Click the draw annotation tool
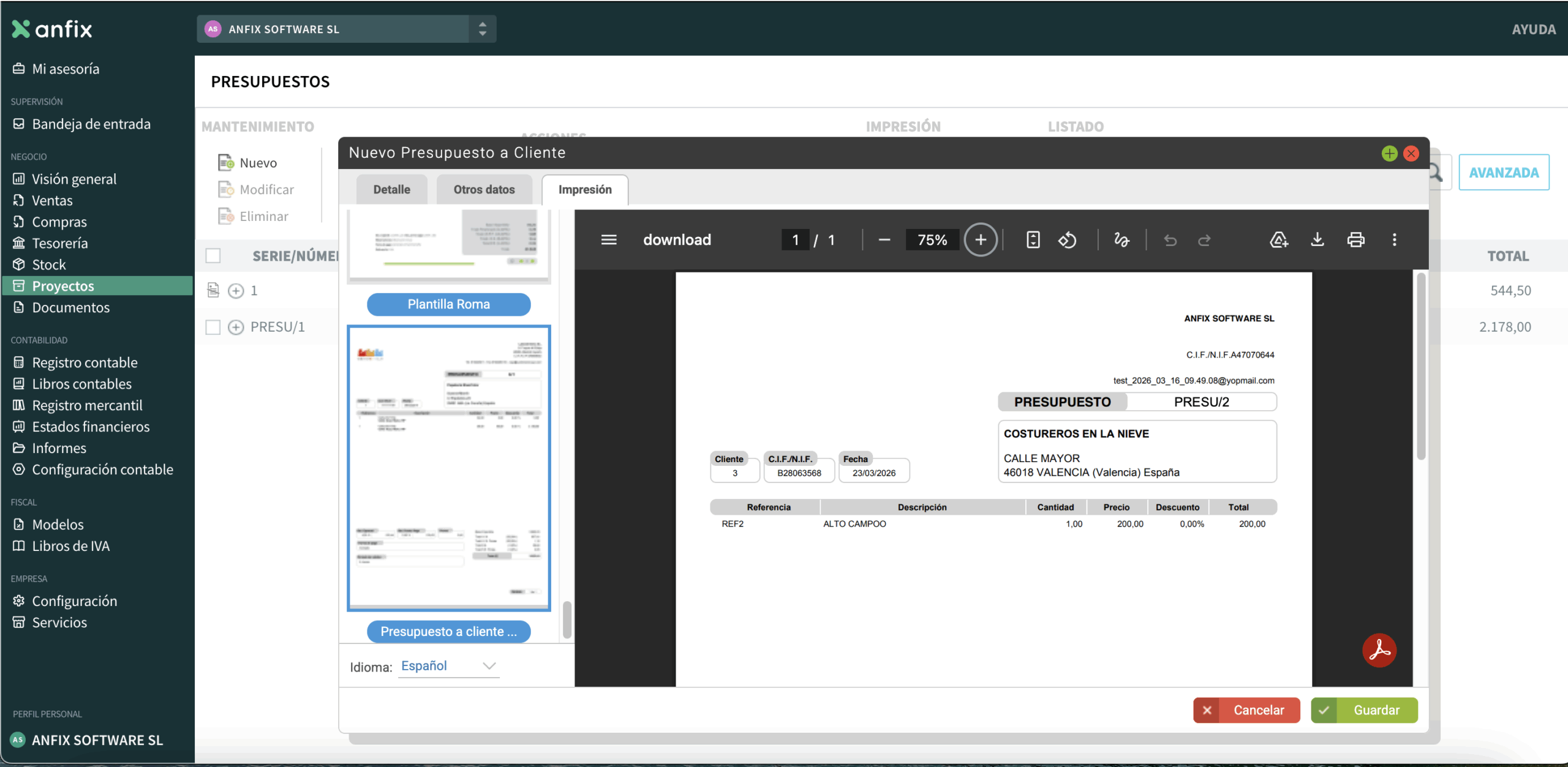This screenshot has width=1568, height=767. [1121, 239]
